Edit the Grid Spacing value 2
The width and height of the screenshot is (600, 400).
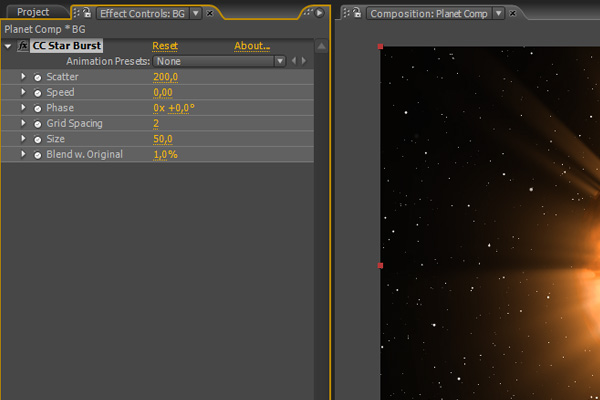[x=156, y=124]
